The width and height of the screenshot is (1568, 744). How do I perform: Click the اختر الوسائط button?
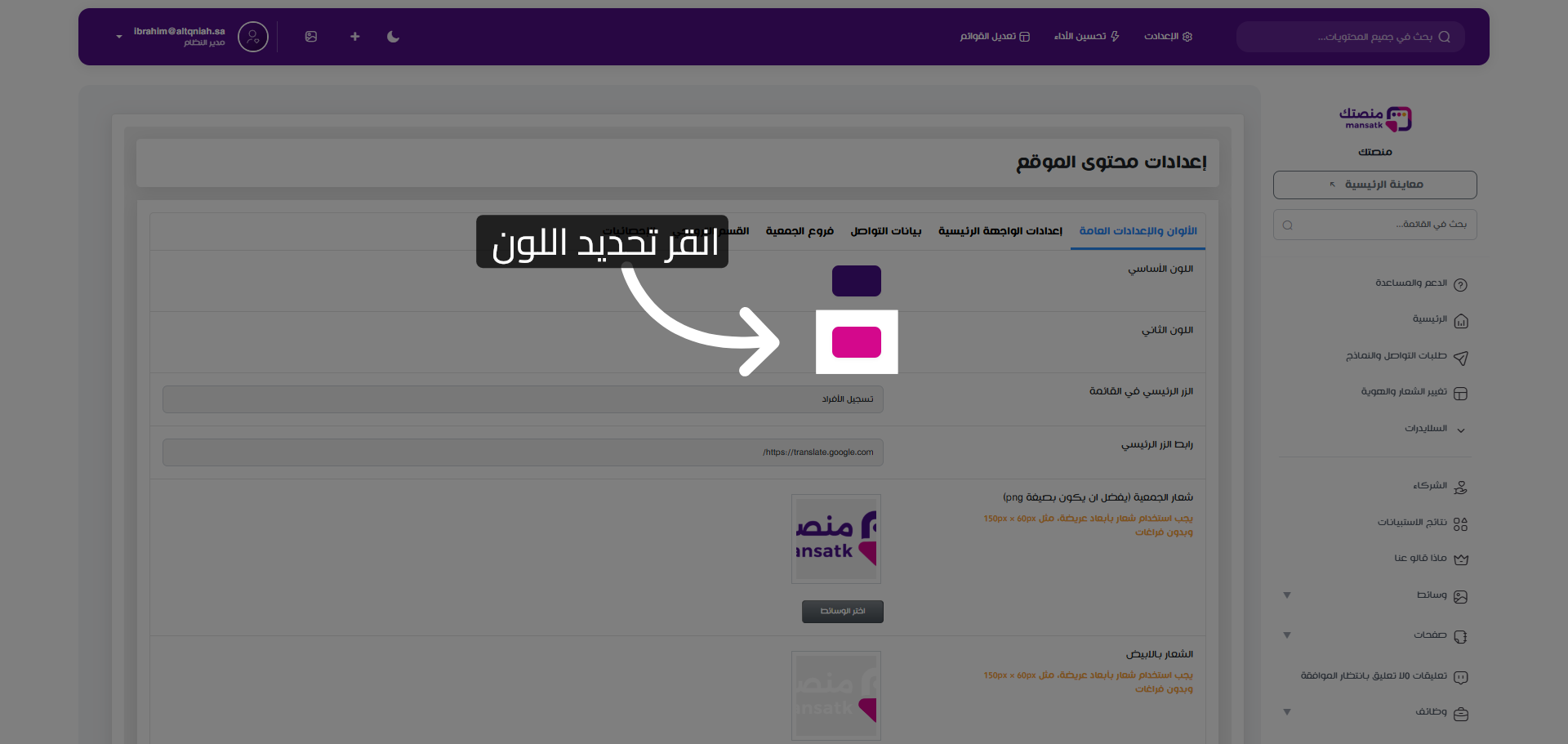click(x=842, y=611)
